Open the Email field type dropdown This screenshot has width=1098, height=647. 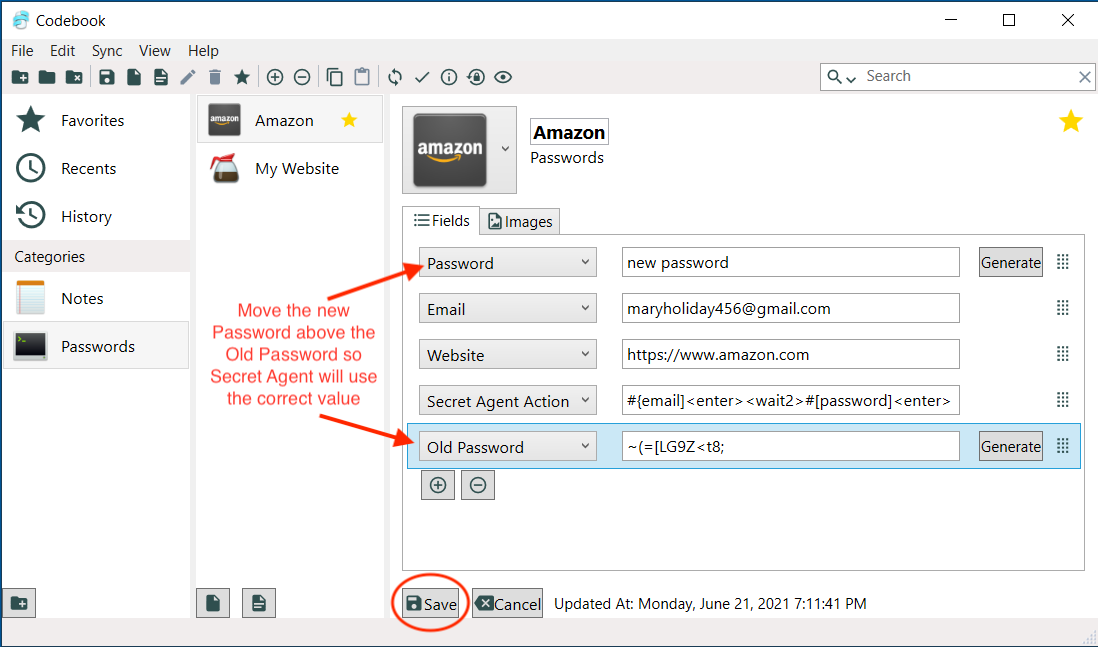(x=508, y=308)
